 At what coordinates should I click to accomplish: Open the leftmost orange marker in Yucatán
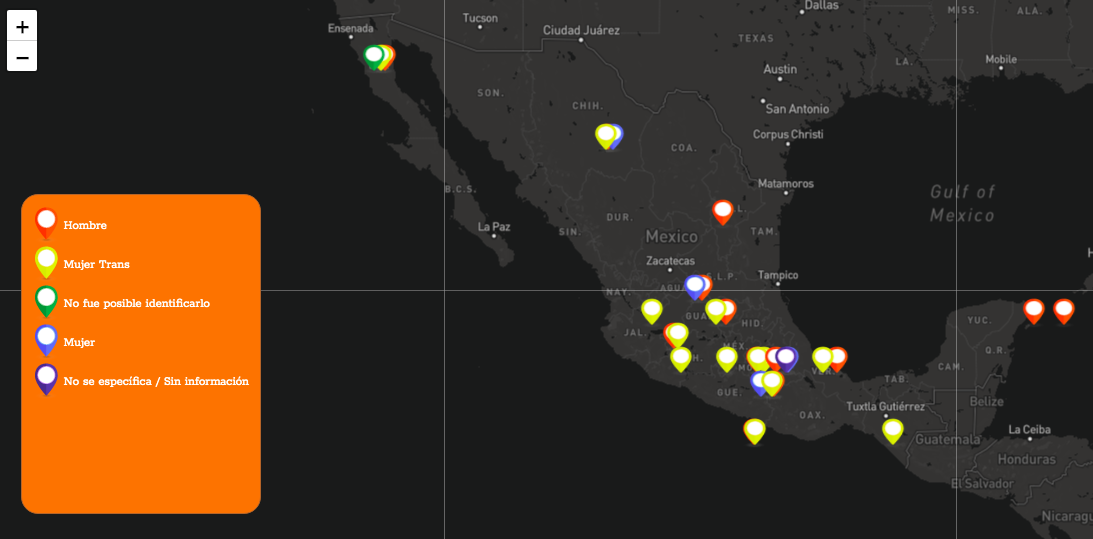click(1034, 309)
